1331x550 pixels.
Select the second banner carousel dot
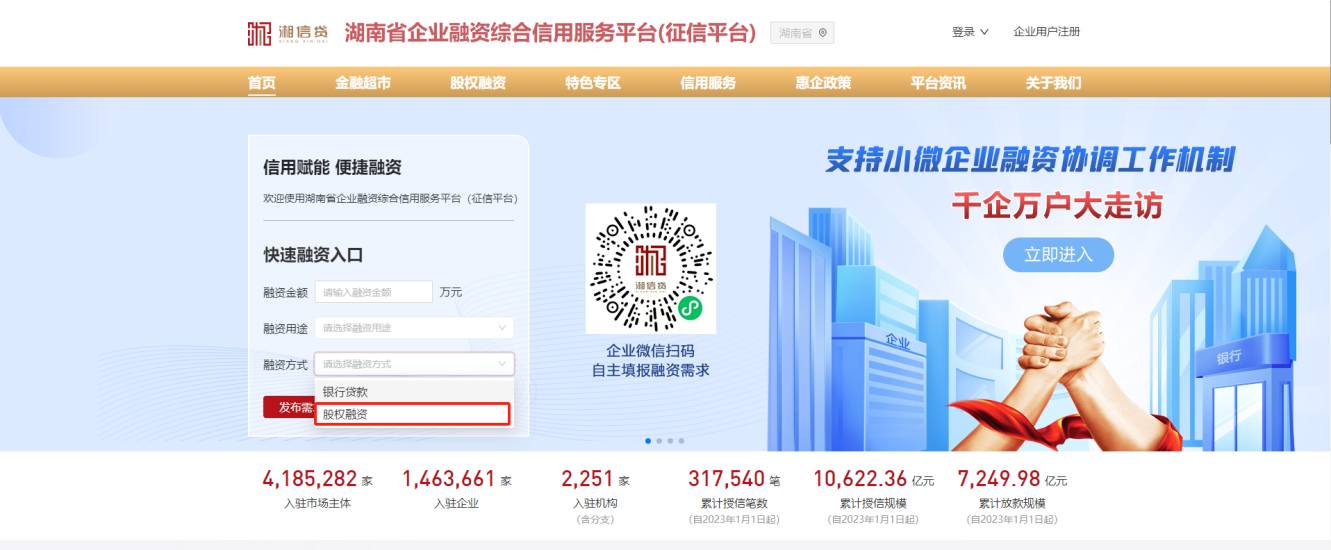(659, 440)
